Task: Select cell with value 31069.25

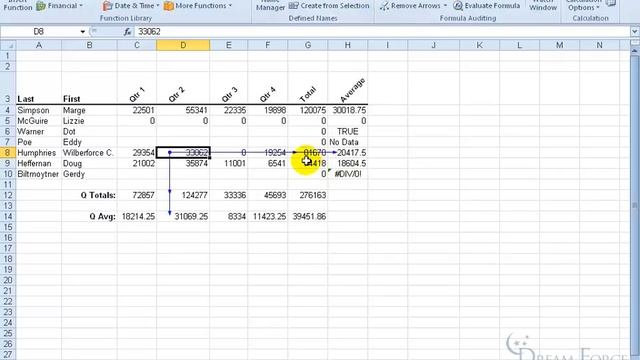Action: [x=183, y=216]
